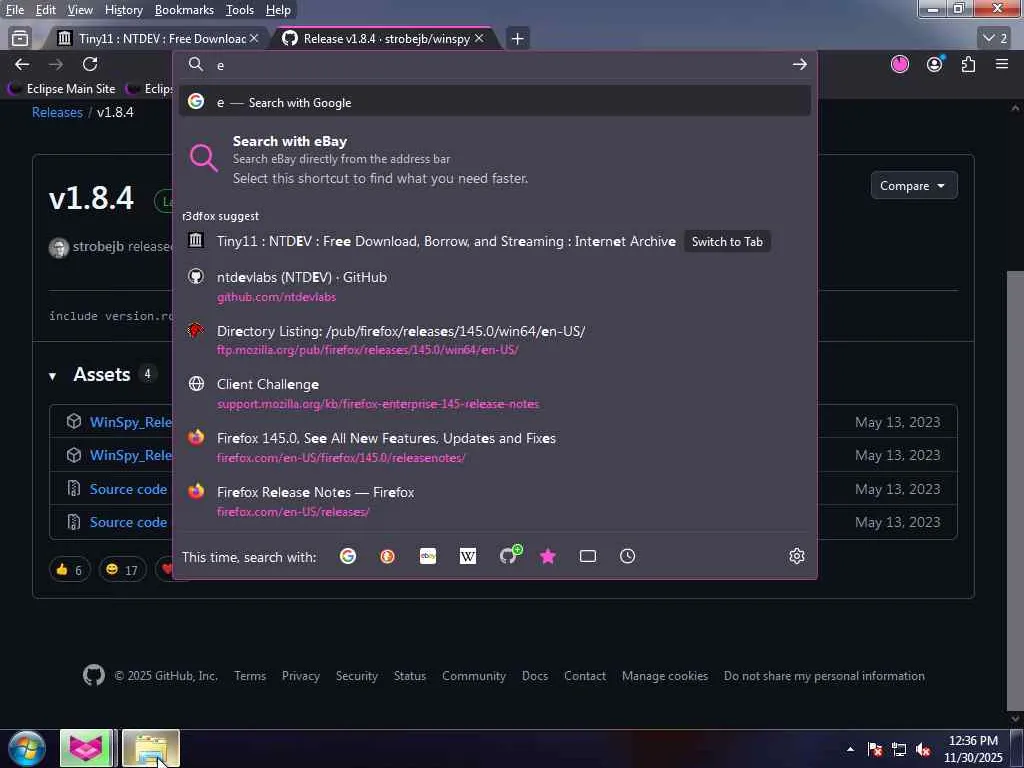The height and width of the screenshot is (768, 1024).
Task: Open the Client Challenge suggestion
Action: pos(495,393)
